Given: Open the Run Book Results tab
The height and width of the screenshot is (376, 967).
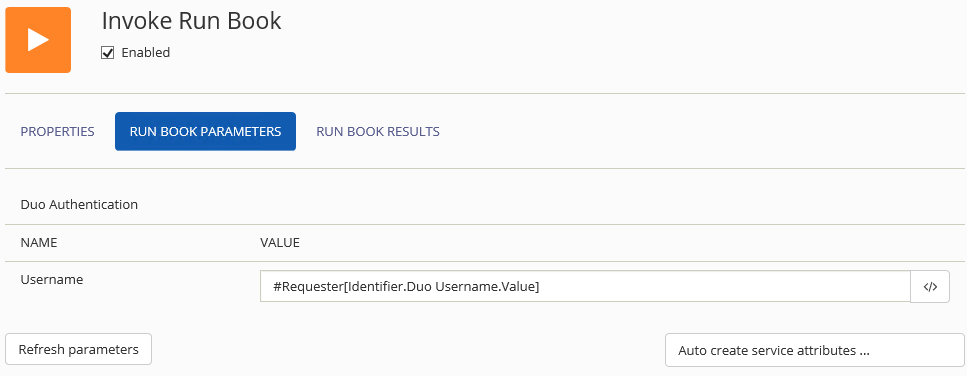Looking at the screenshot, I should [378, 131].
